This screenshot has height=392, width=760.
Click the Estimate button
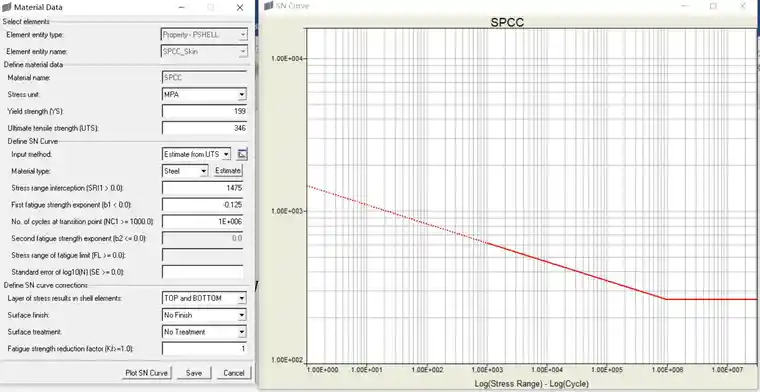(228, 171)
